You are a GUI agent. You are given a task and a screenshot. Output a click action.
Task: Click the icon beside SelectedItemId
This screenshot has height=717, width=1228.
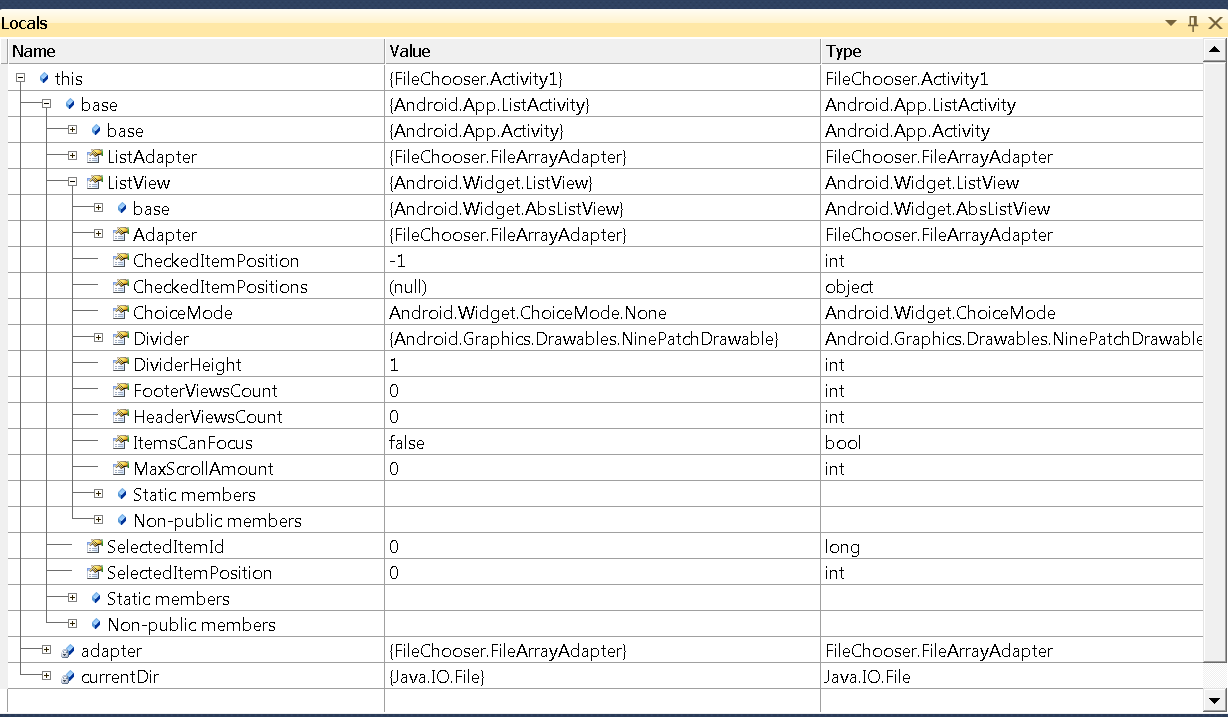click(95, 547)
